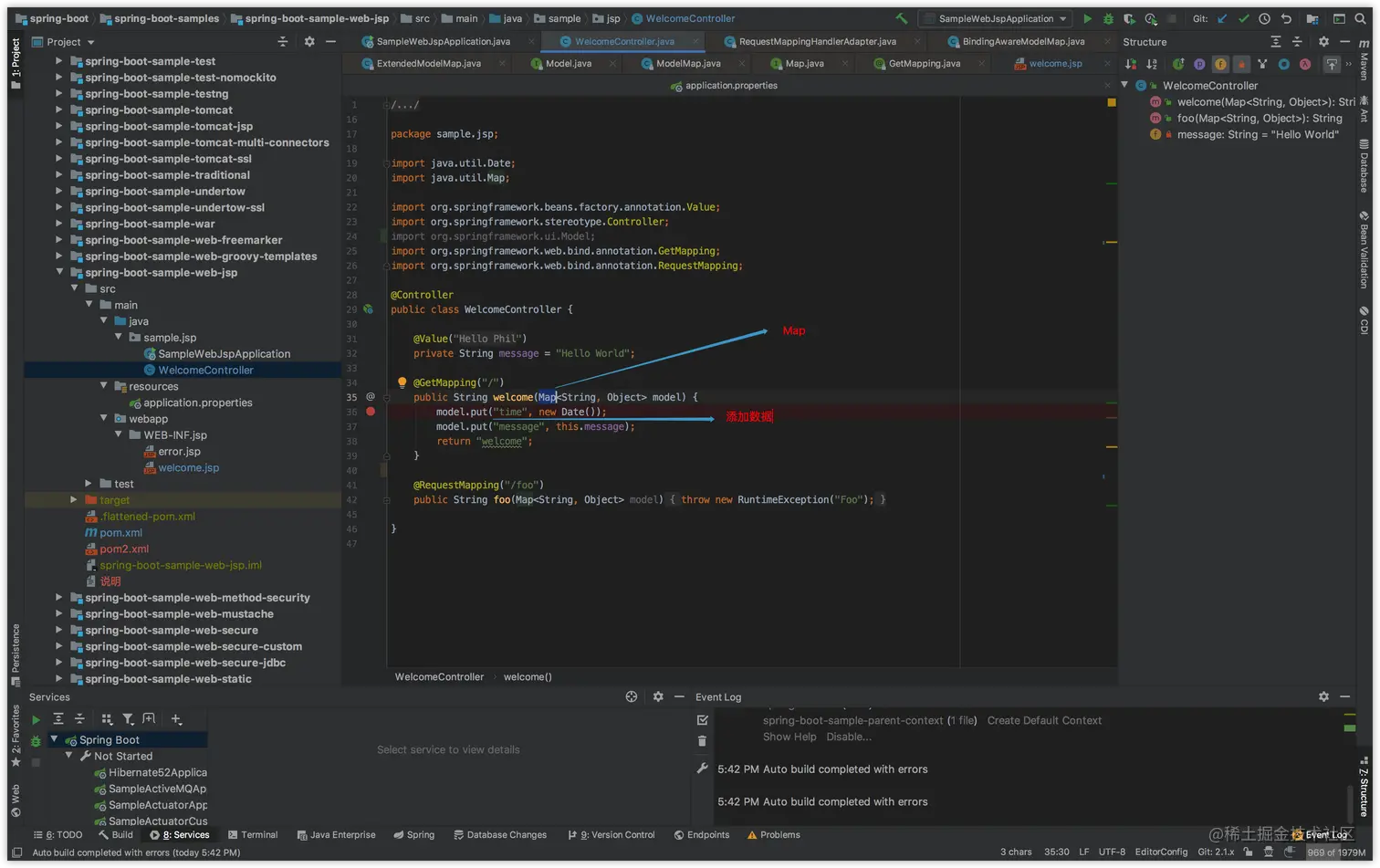This screenshot has height=868, width=1380.
Task: Expand the target folder in Project tree
Action: [74, 500]
